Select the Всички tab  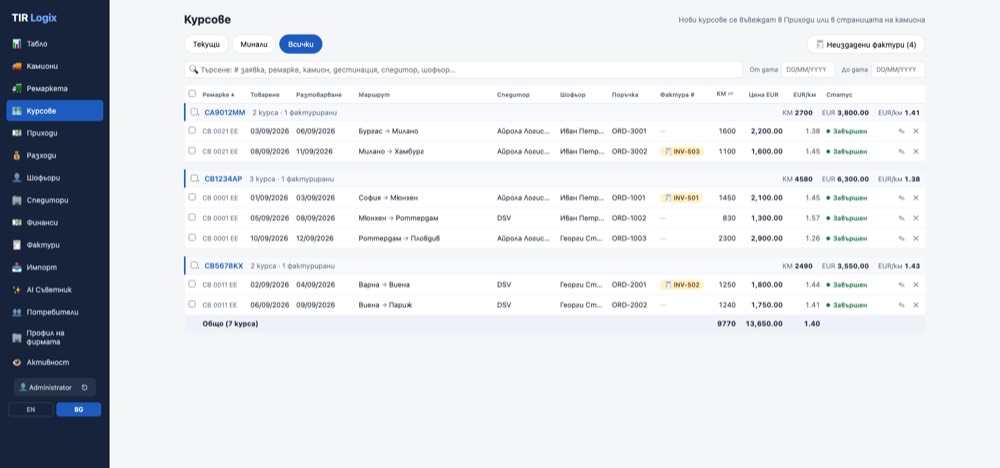tap(301, 44)
